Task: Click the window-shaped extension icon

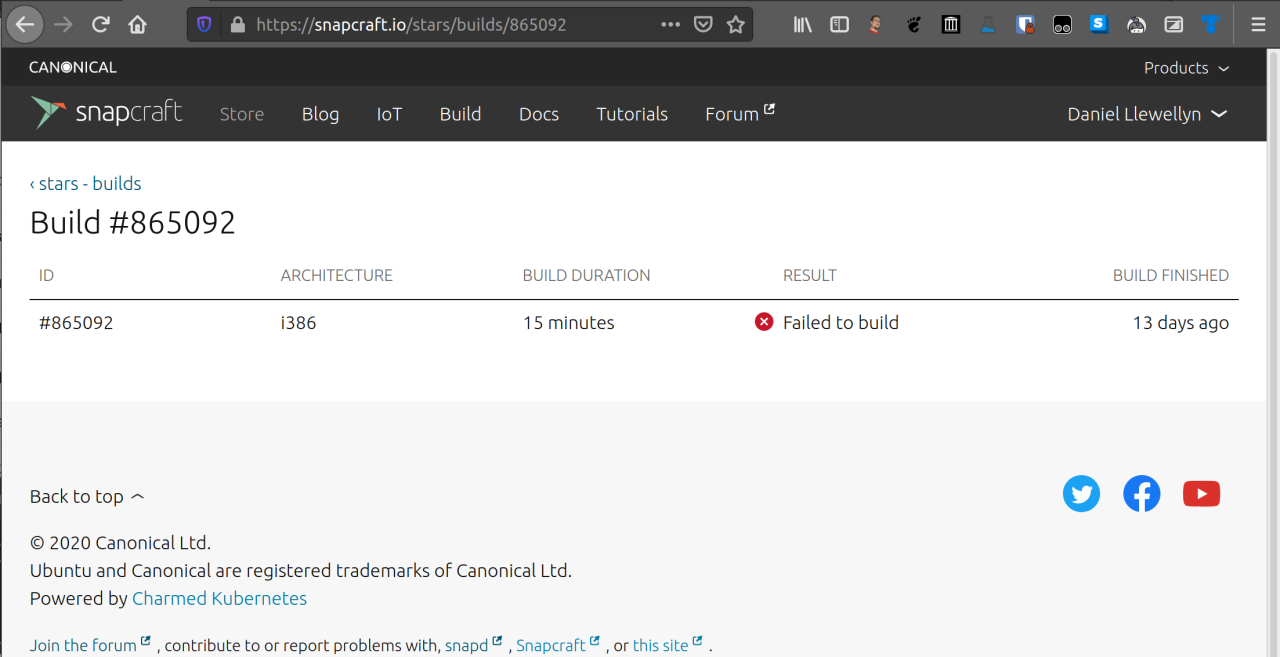Action: [1174, 24]
